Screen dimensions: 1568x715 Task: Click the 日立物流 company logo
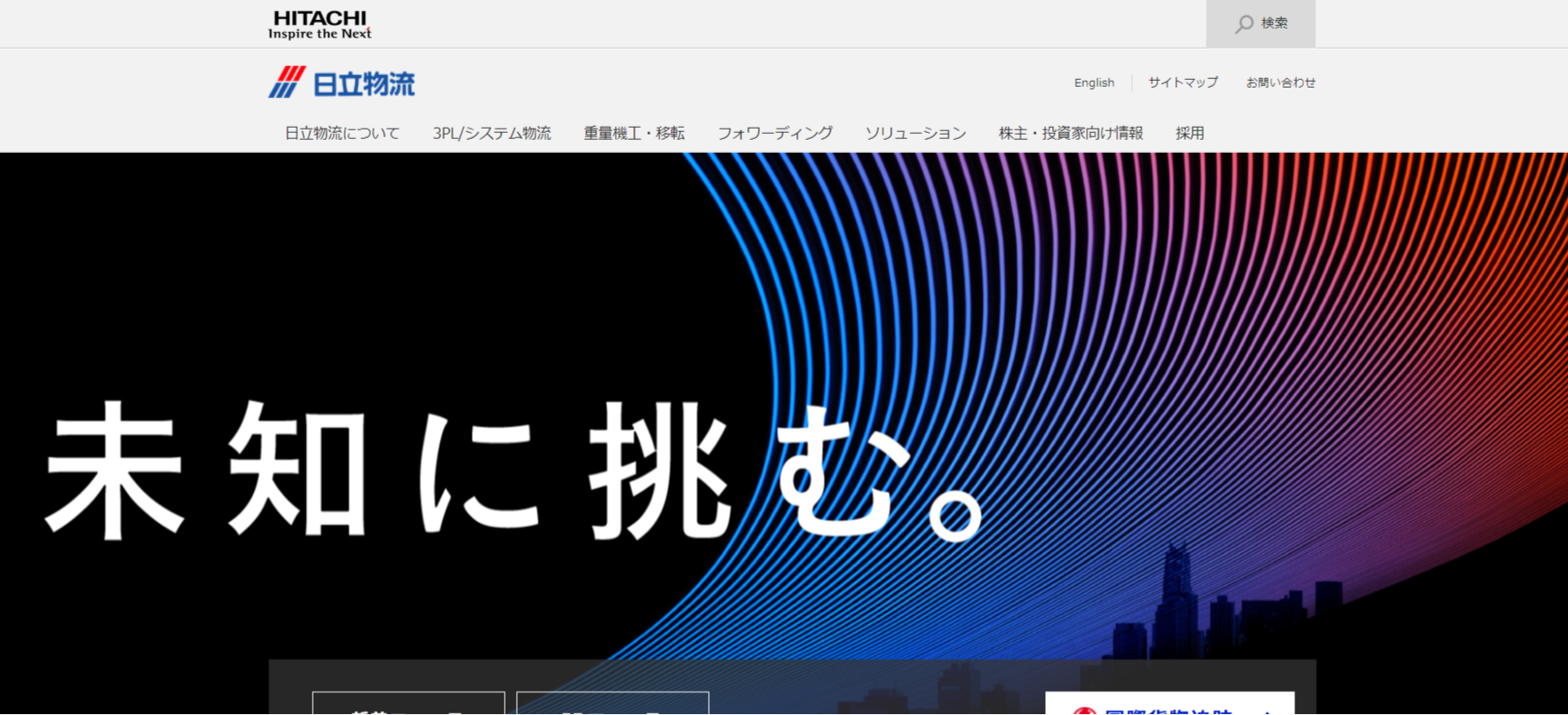(x=341, y=83)
